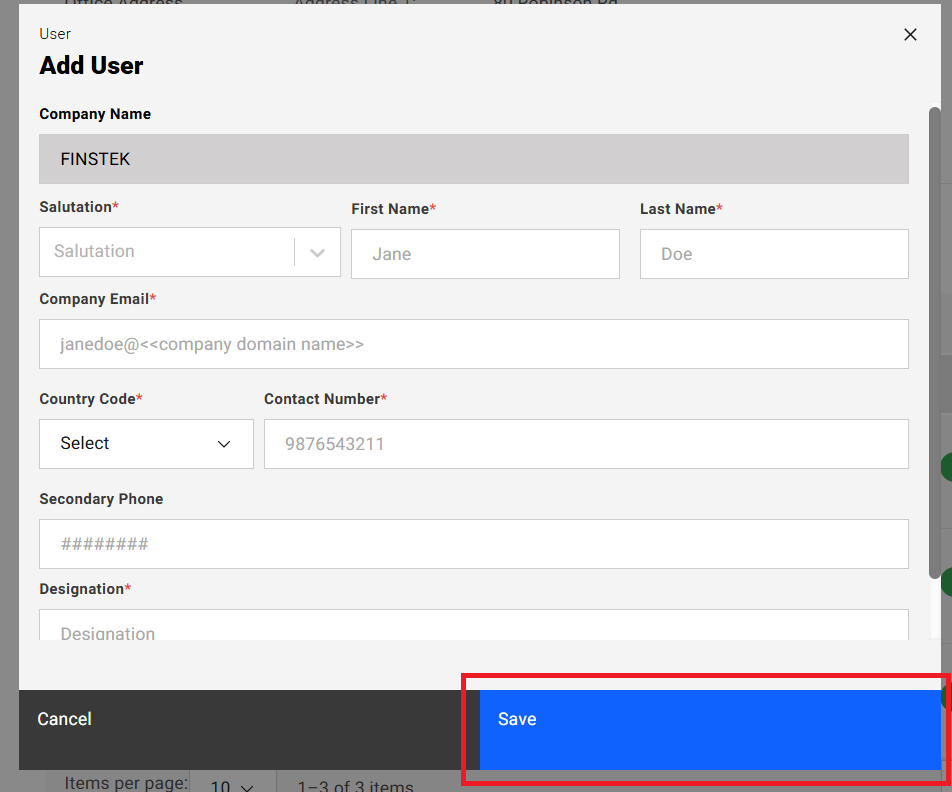Click the Contact Number label
This screenshot has height=792, width=952.
tap(321, 399)
